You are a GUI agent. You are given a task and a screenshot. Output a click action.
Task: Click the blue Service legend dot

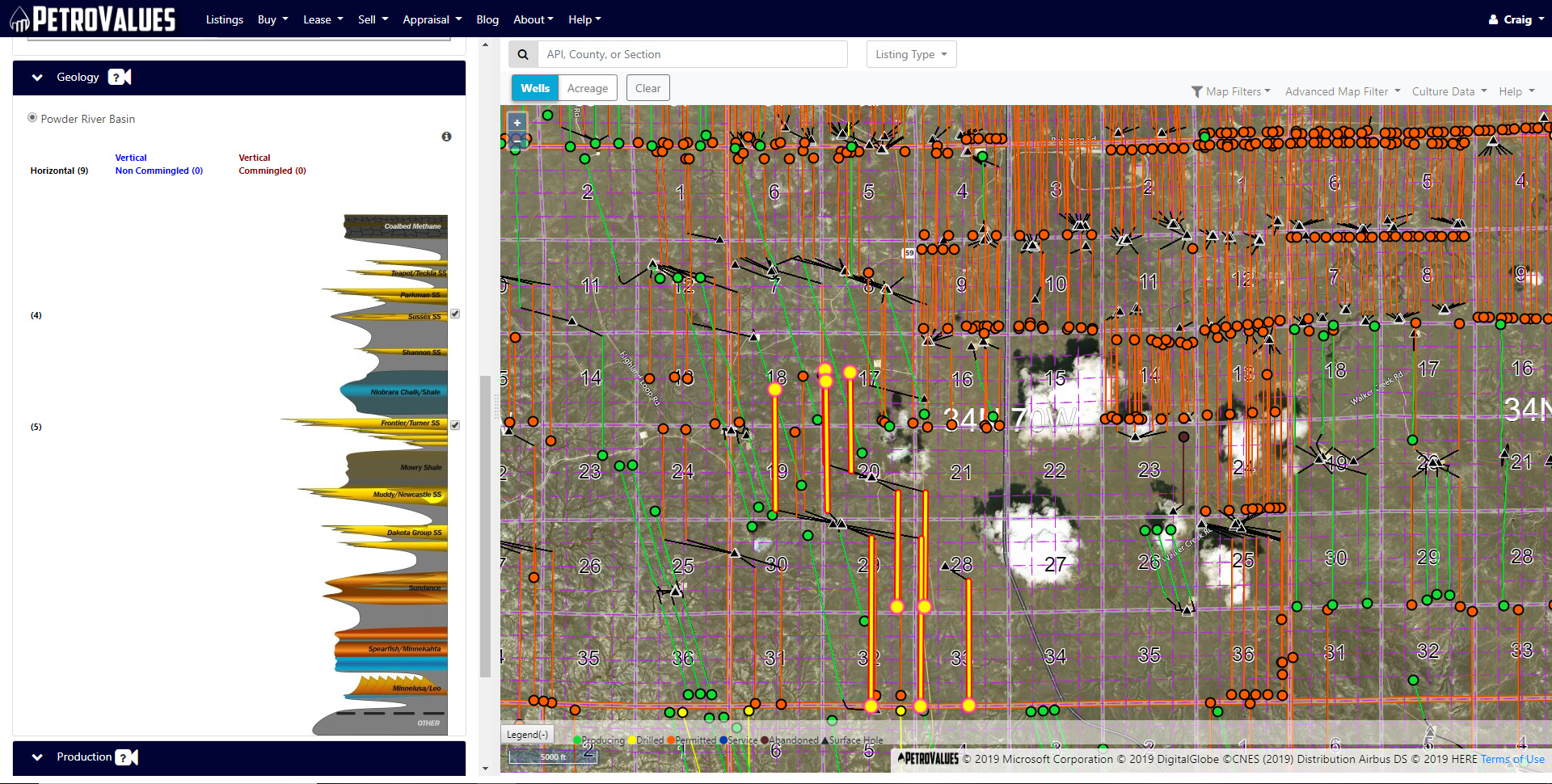click(x=723, y=740)
